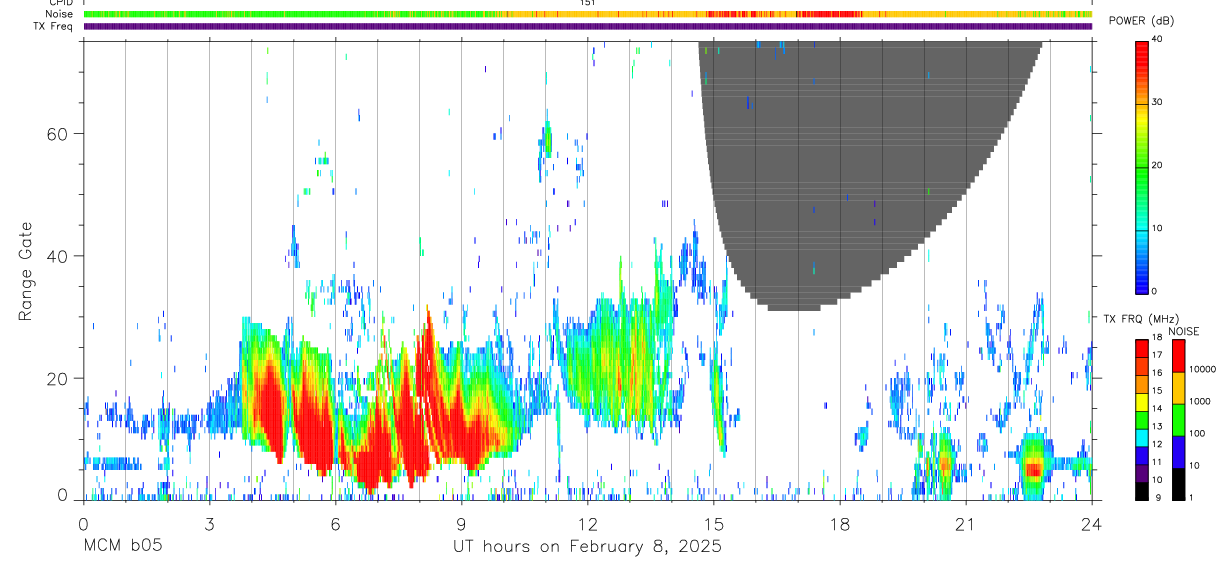The image size is (1228, 567).
Task: Click the 20 label on POWER colorbar
Action: (1159, 165)
